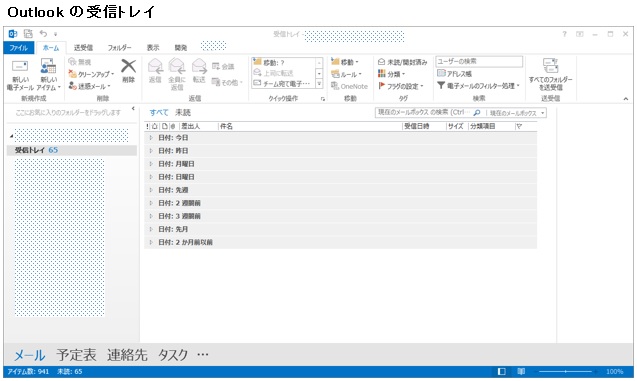This screenshot has height=381, width=637.
Task: Open the Clean Up (クリーンアップ) menu
Action: (x=91, y=74)
